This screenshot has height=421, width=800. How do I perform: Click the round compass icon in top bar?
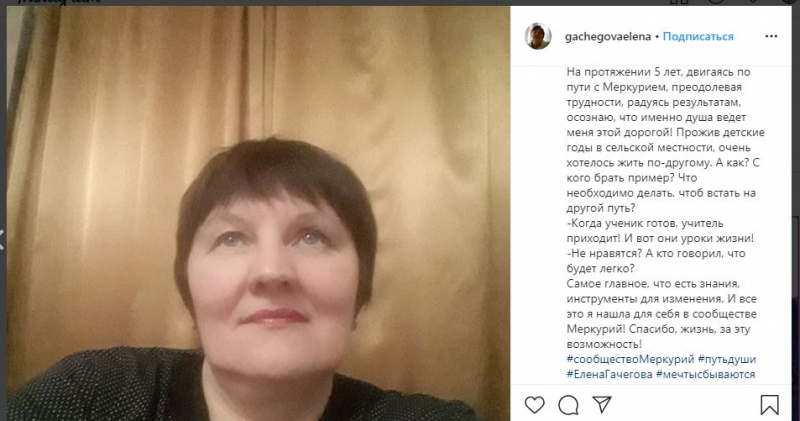click(716, 2)
